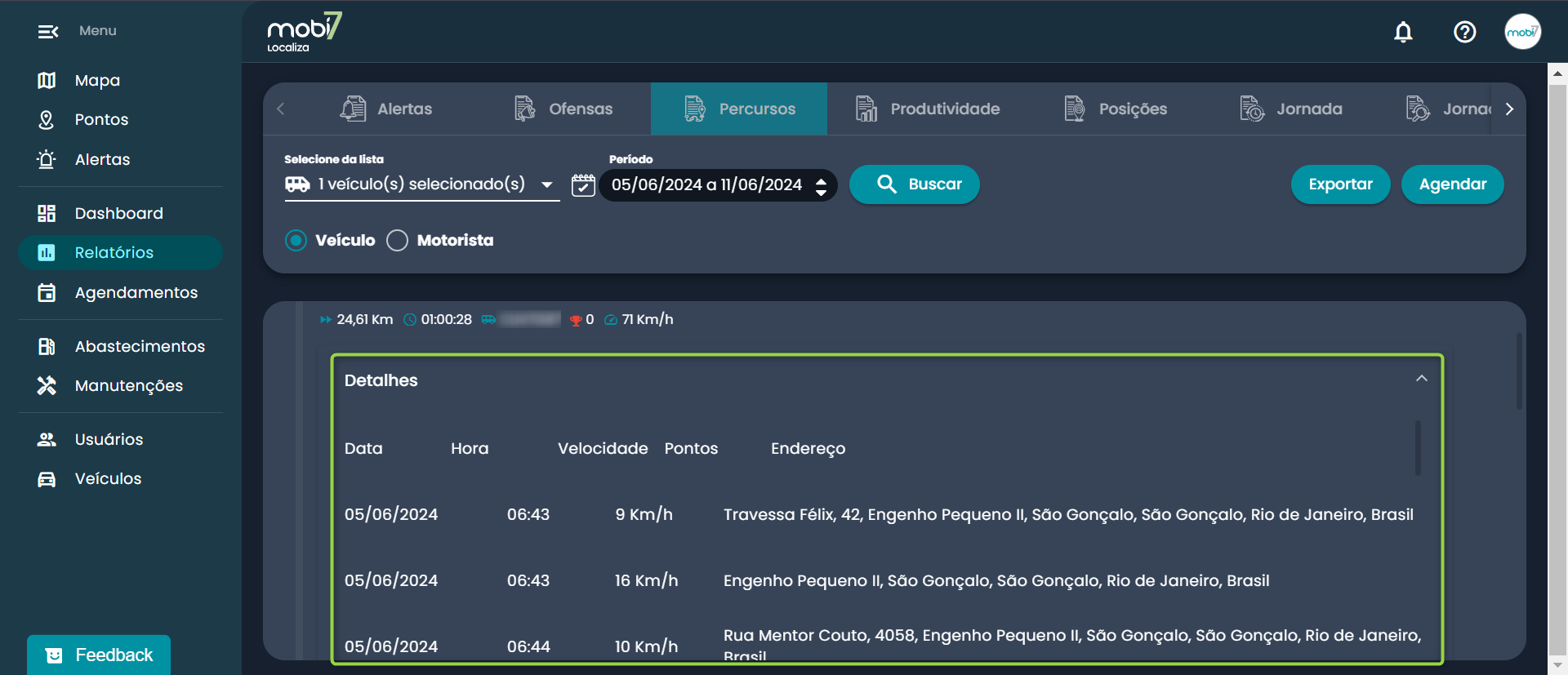Click the period date stepper arrows
This screenshot has height=675, width=1568.
[x=821, y=186]
